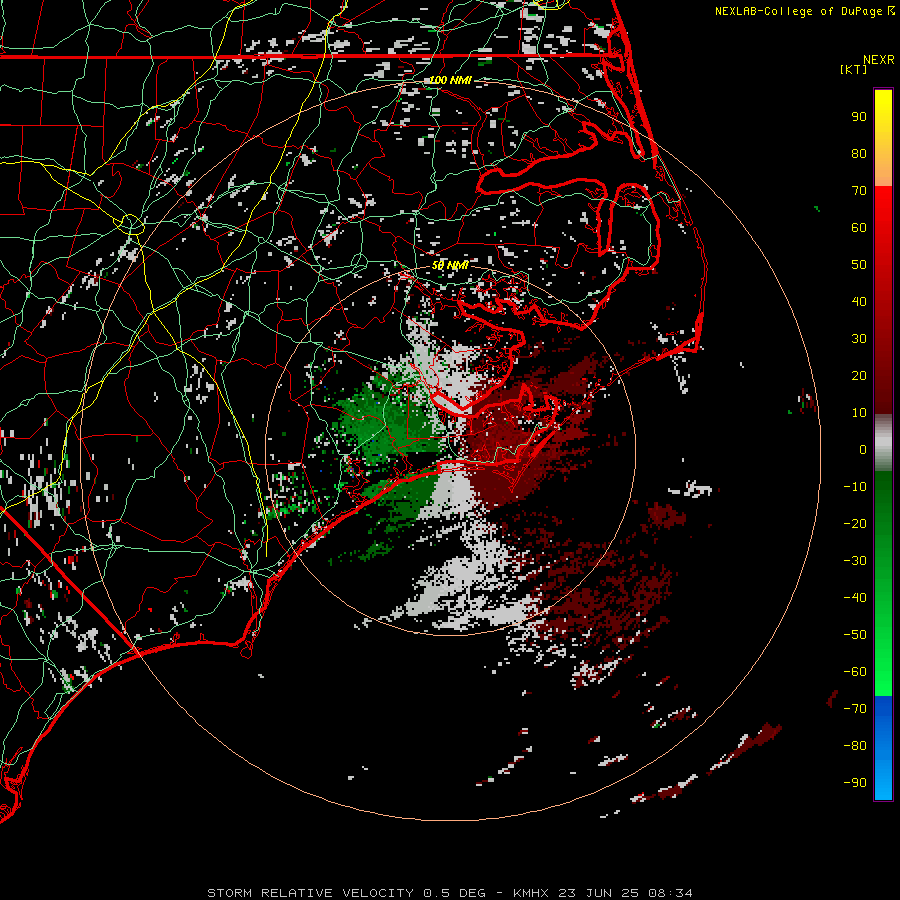Image resolution: width=900 pixels, height=900 pixels.
Task: Click the 40 value on the velocity scale
Action: [859, 302]
